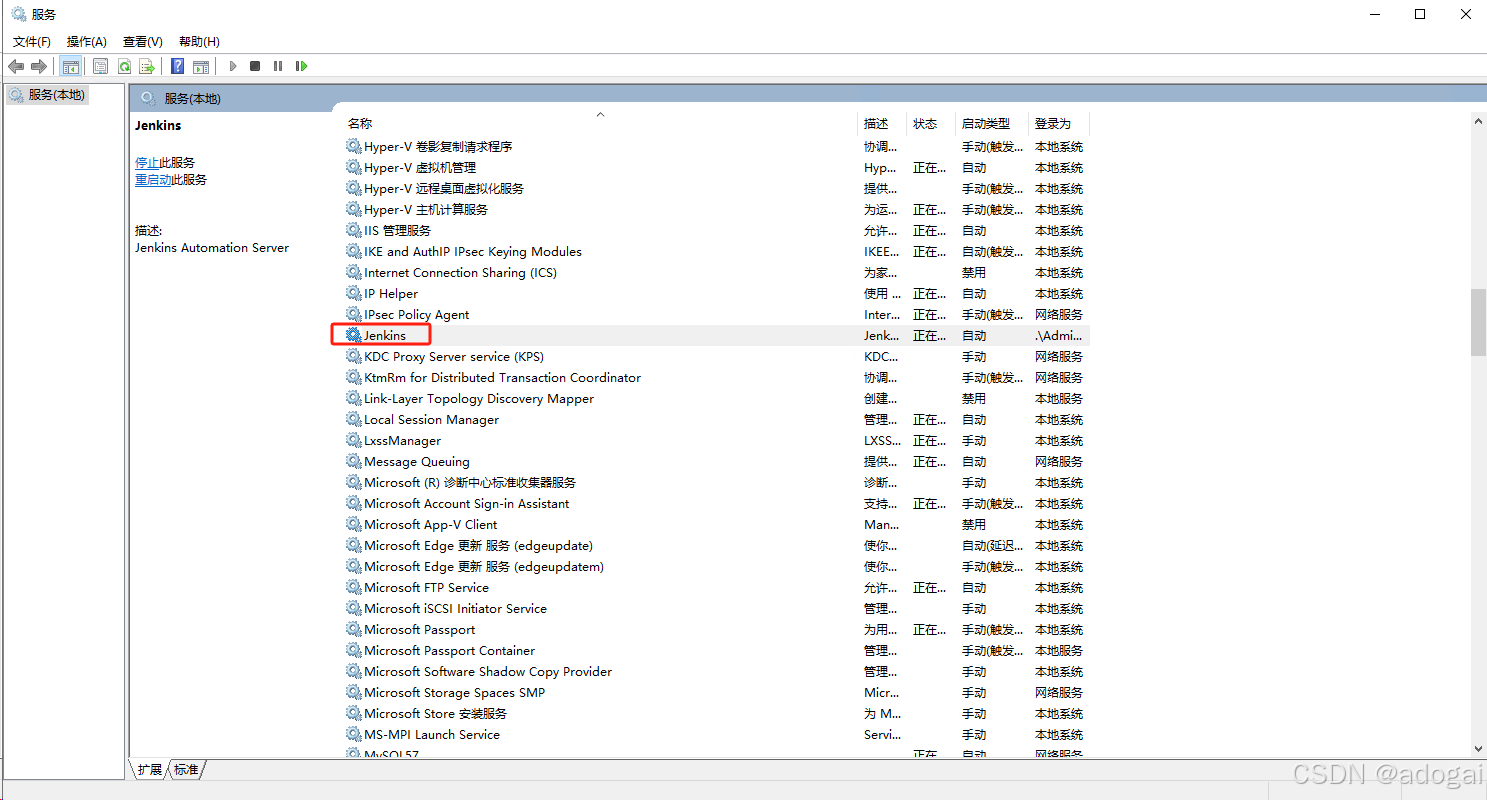The height and width of the screenshot is (800, 1487).
Task: Select Microsoft (R) 诊断中心标准收集器服务 row
Action: tap(716, 482)
